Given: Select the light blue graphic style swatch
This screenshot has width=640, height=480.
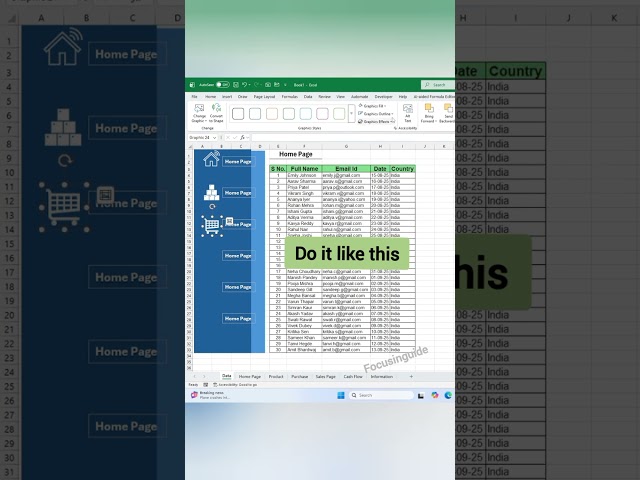Looking at the screenshot, I should 305,113.
